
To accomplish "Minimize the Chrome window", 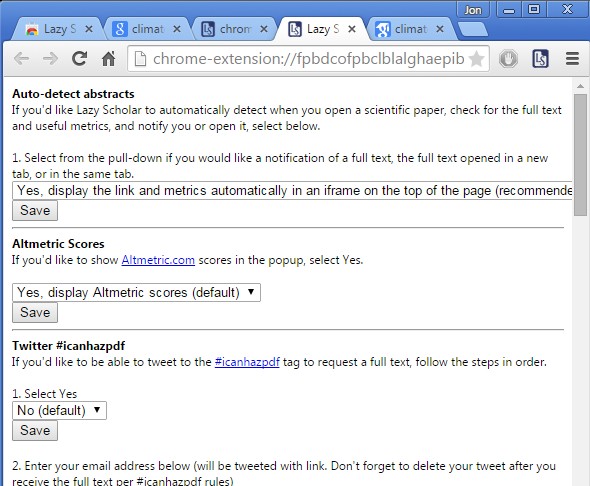I will (x=509, y=10).
